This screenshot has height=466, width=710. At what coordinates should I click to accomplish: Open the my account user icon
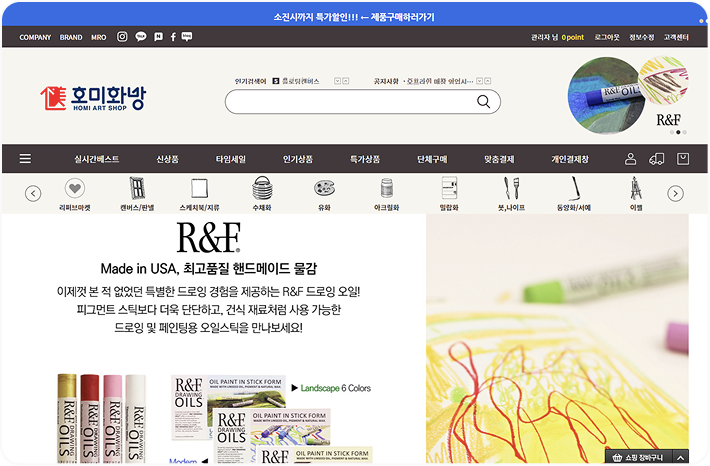(x=630, y=159)
